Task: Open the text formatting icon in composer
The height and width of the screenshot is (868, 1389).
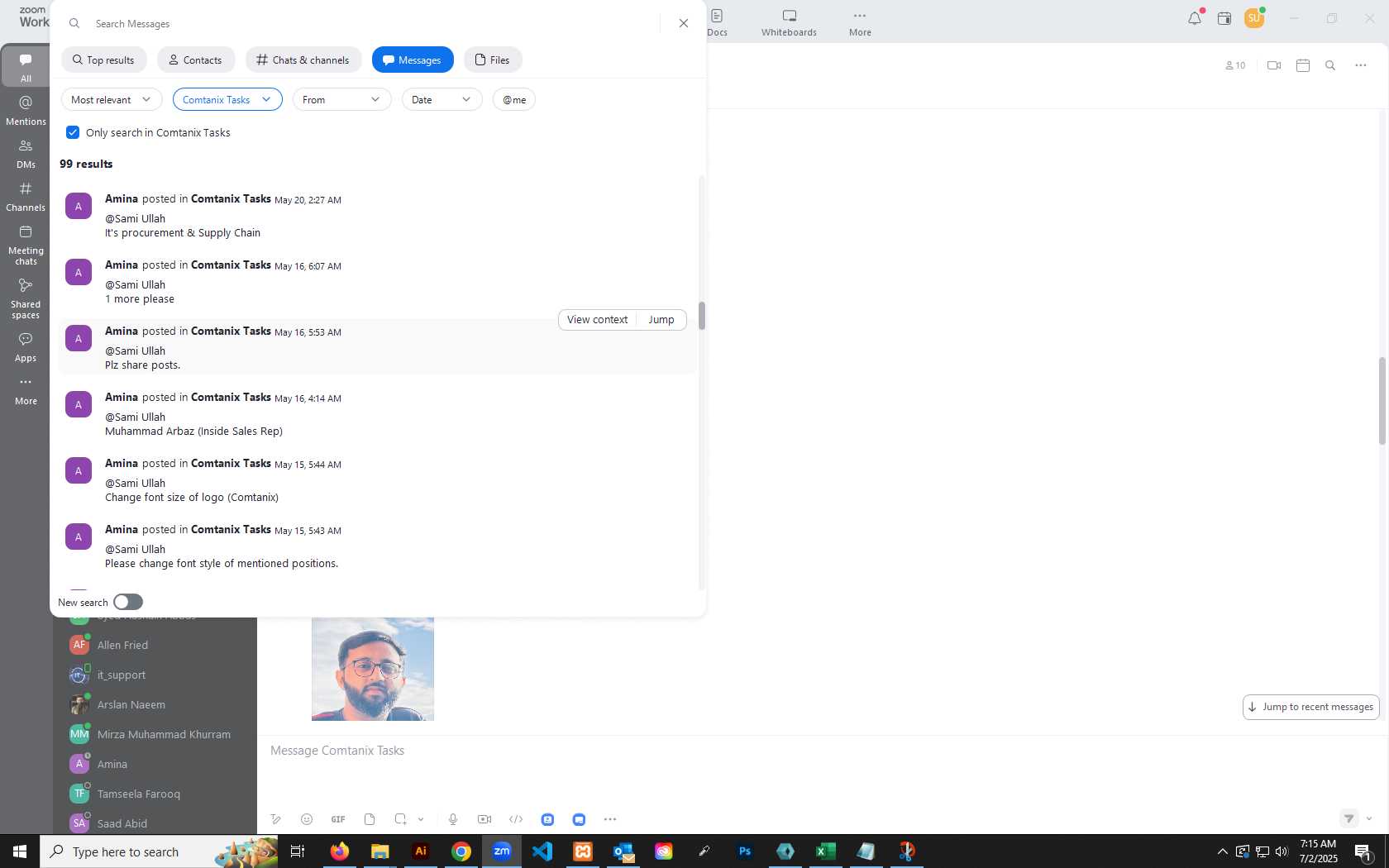Action: pyautogui.click(x=276, y=819)
